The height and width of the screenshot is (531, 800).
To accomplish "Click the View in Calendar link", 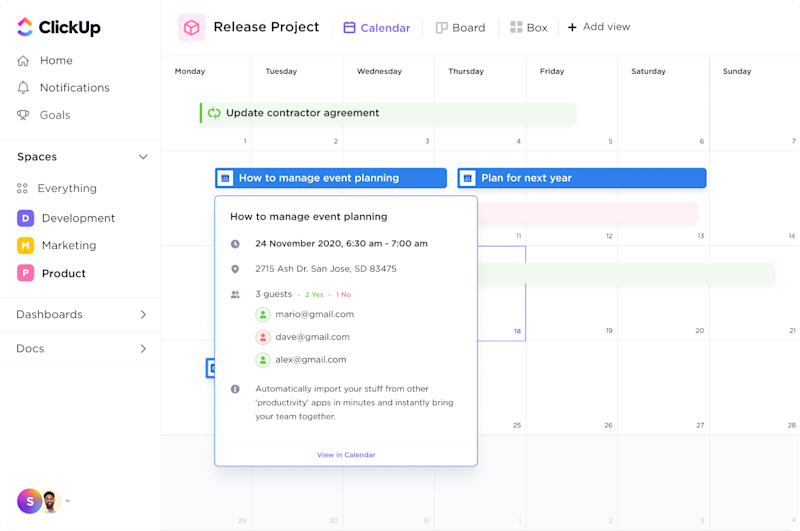I will pos(346,454).
